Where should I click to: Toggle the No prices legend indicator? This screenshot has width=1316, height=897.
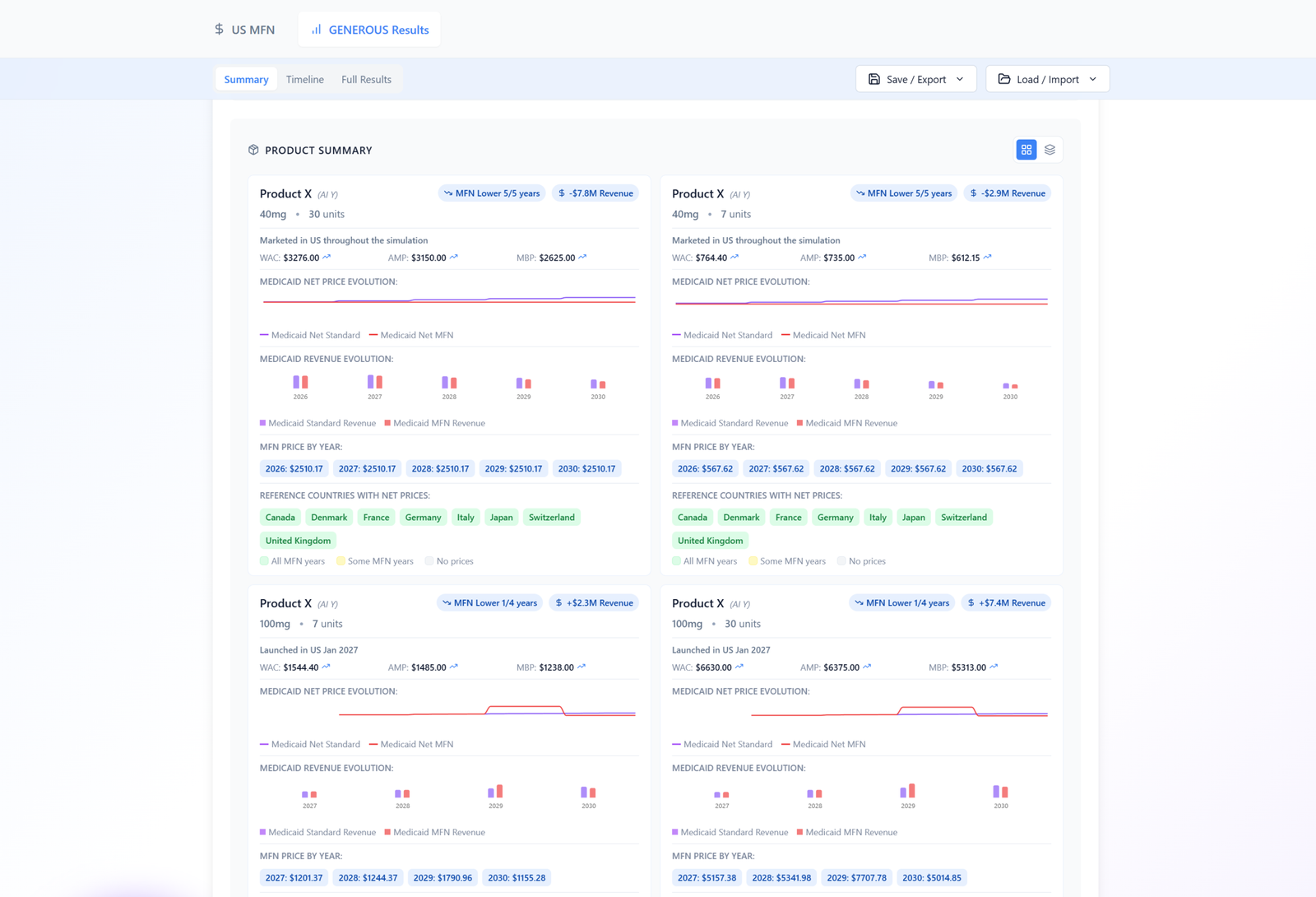(429, 560)
